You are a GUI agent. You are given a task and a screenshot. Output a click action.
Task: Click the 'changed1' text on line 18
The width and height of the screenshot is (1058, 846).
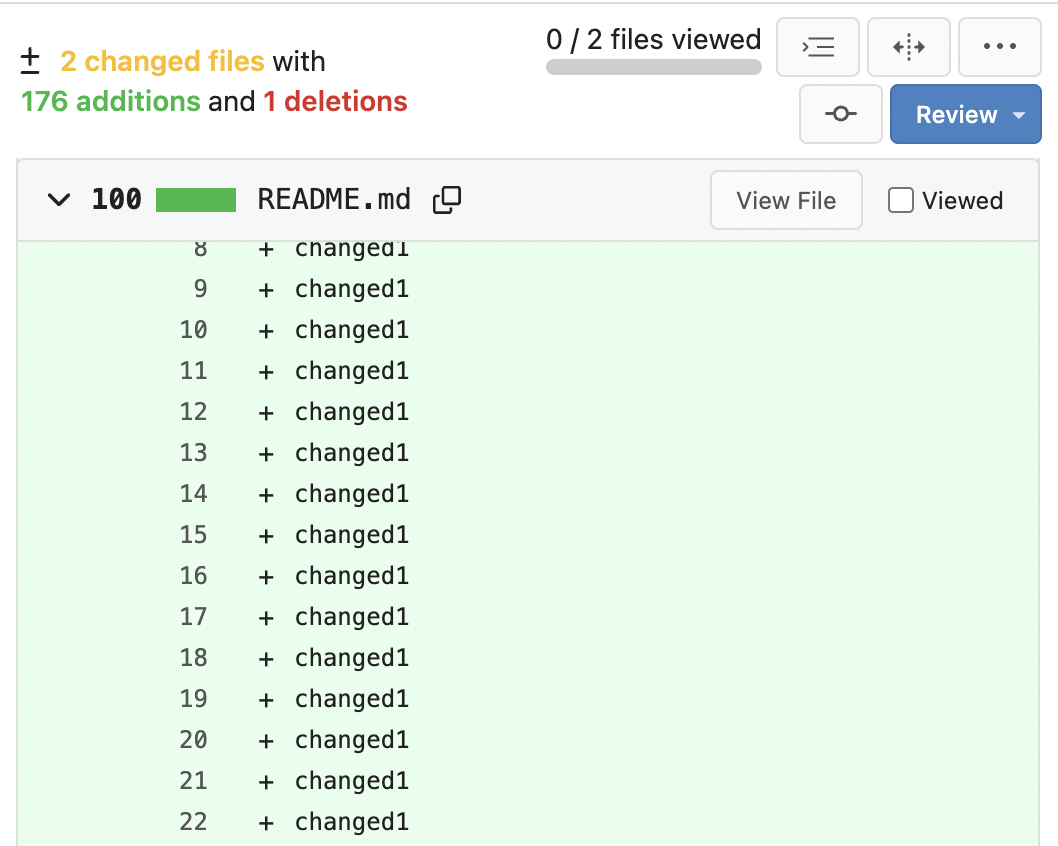(352, 658)
